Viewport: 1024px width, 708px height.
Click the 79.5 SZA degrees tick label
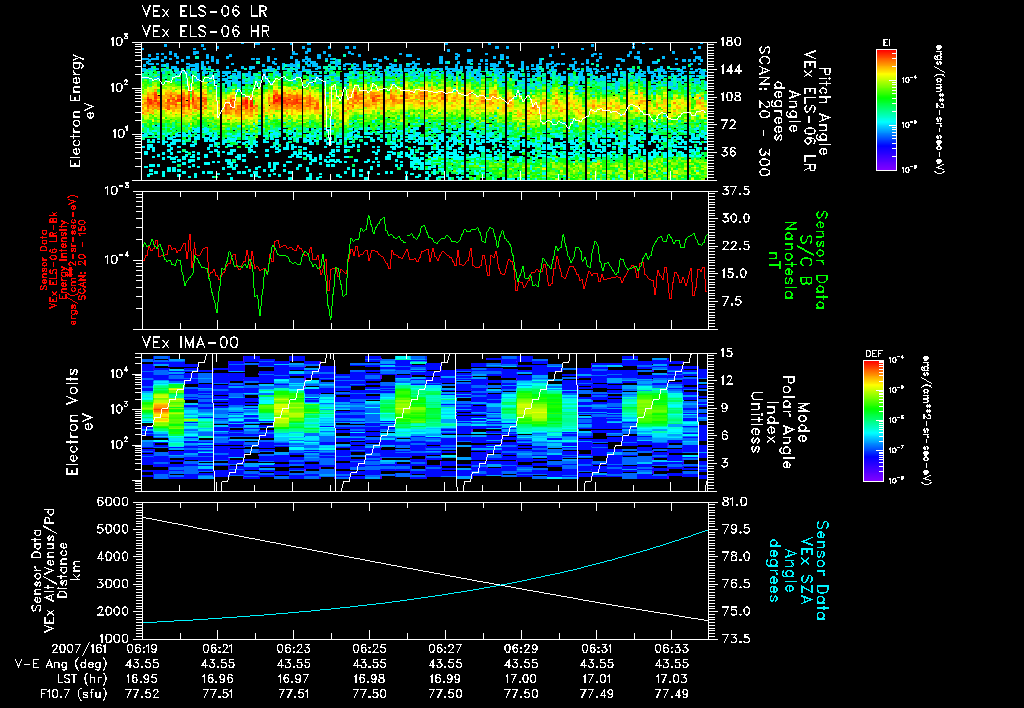tap(735, 529)
